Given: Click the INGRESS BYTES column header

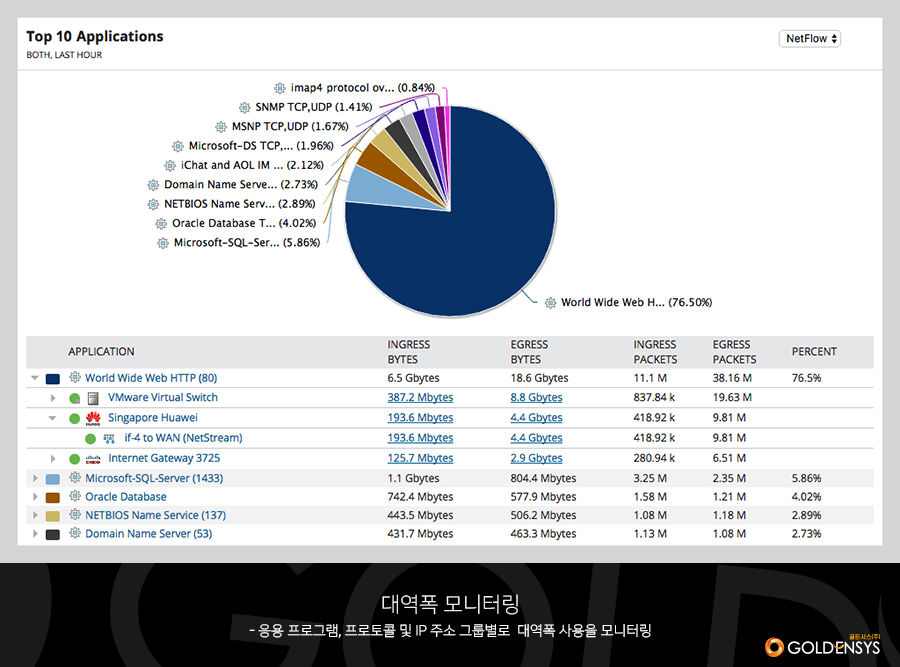Looking at the screenshot, I should pyautogui.click(x=409, y=352).
